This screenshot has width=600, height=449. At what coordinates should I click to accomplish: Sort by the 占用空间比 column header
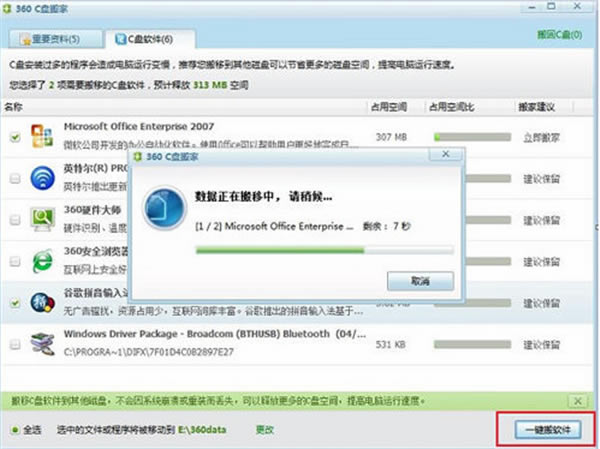tap(452, 107)
